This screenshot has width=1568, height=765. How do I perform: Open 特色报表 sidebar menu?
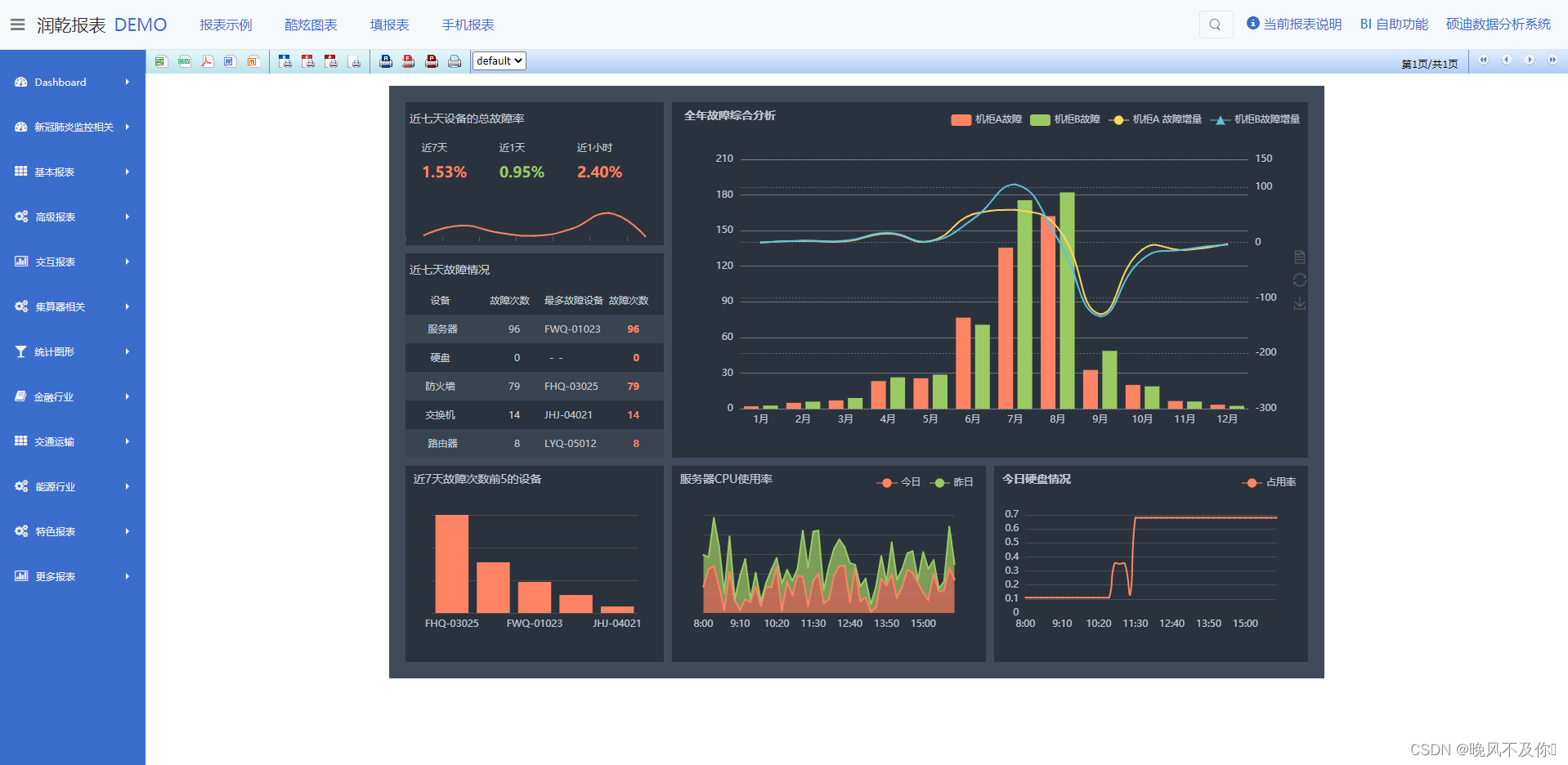(73, 531)
